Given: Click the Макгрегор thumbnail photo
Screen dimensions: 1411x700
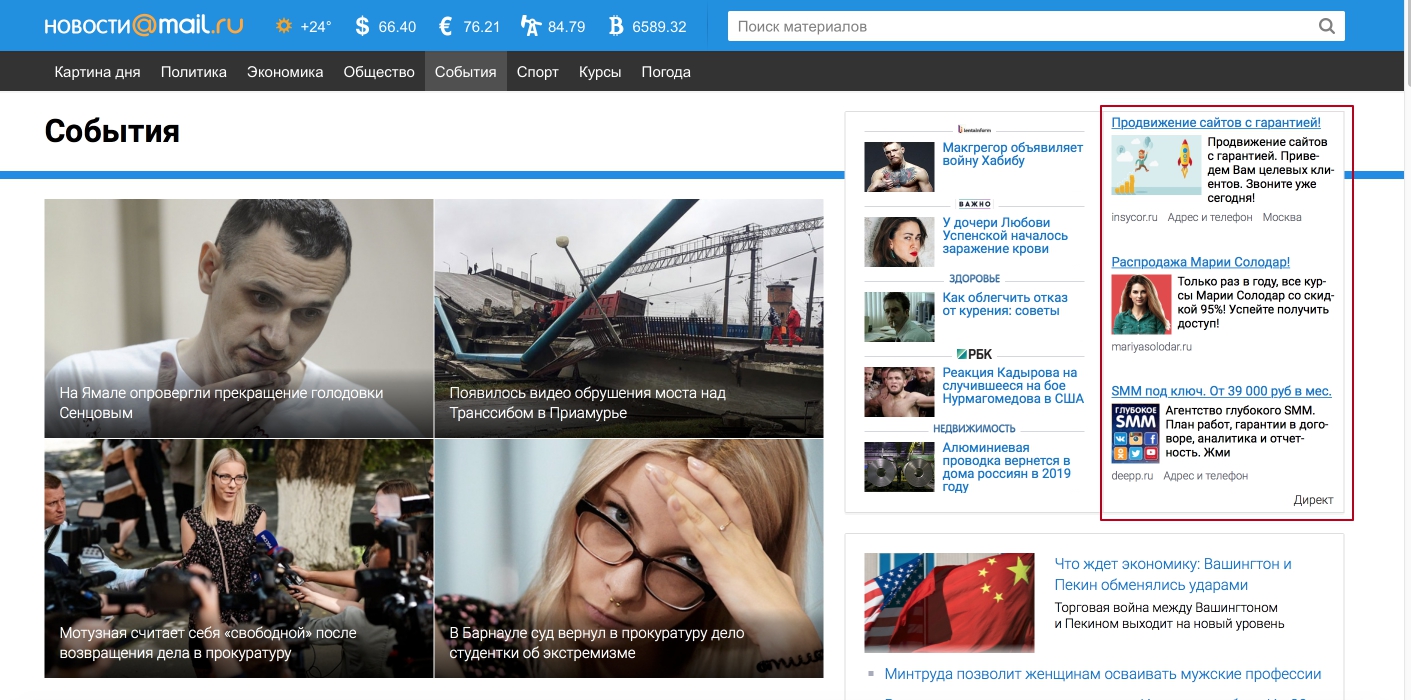Looking at the screenshot, I should 899,167.
